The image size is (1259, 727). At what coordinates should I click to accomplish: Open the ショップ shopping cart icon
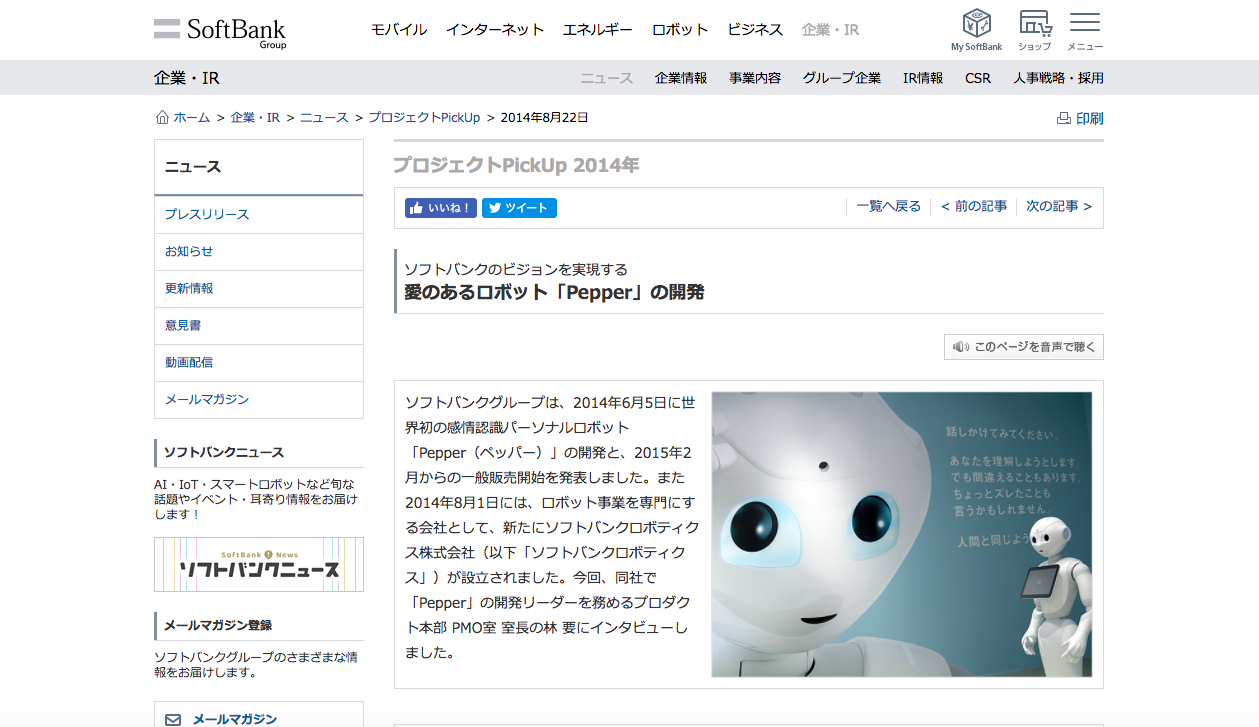(x=1034, y=30)
